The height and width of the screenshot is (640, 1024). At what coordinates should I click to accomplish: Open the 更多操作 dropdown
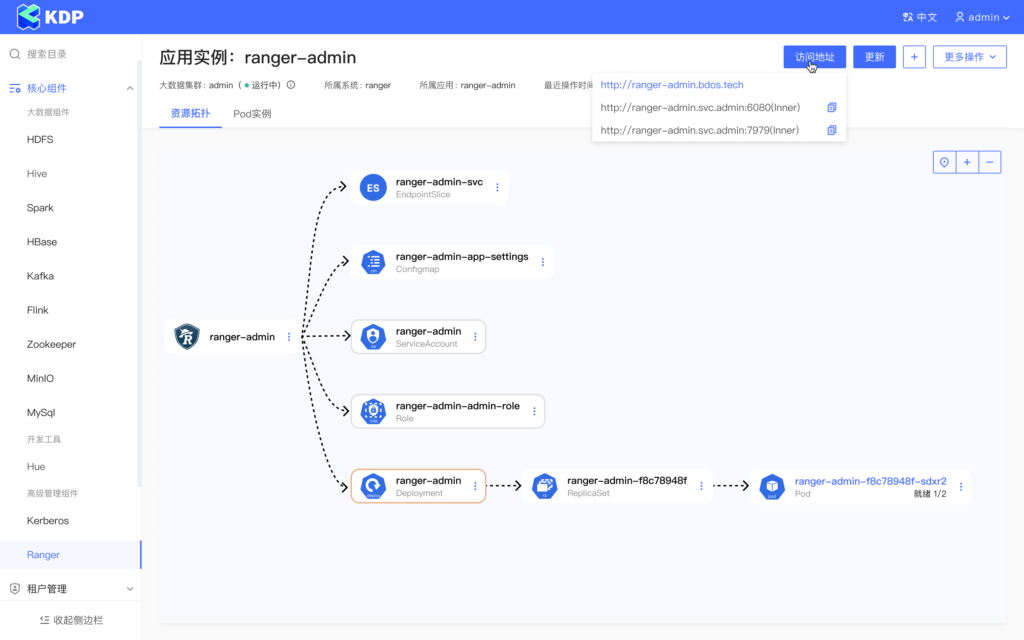(970, 57)
